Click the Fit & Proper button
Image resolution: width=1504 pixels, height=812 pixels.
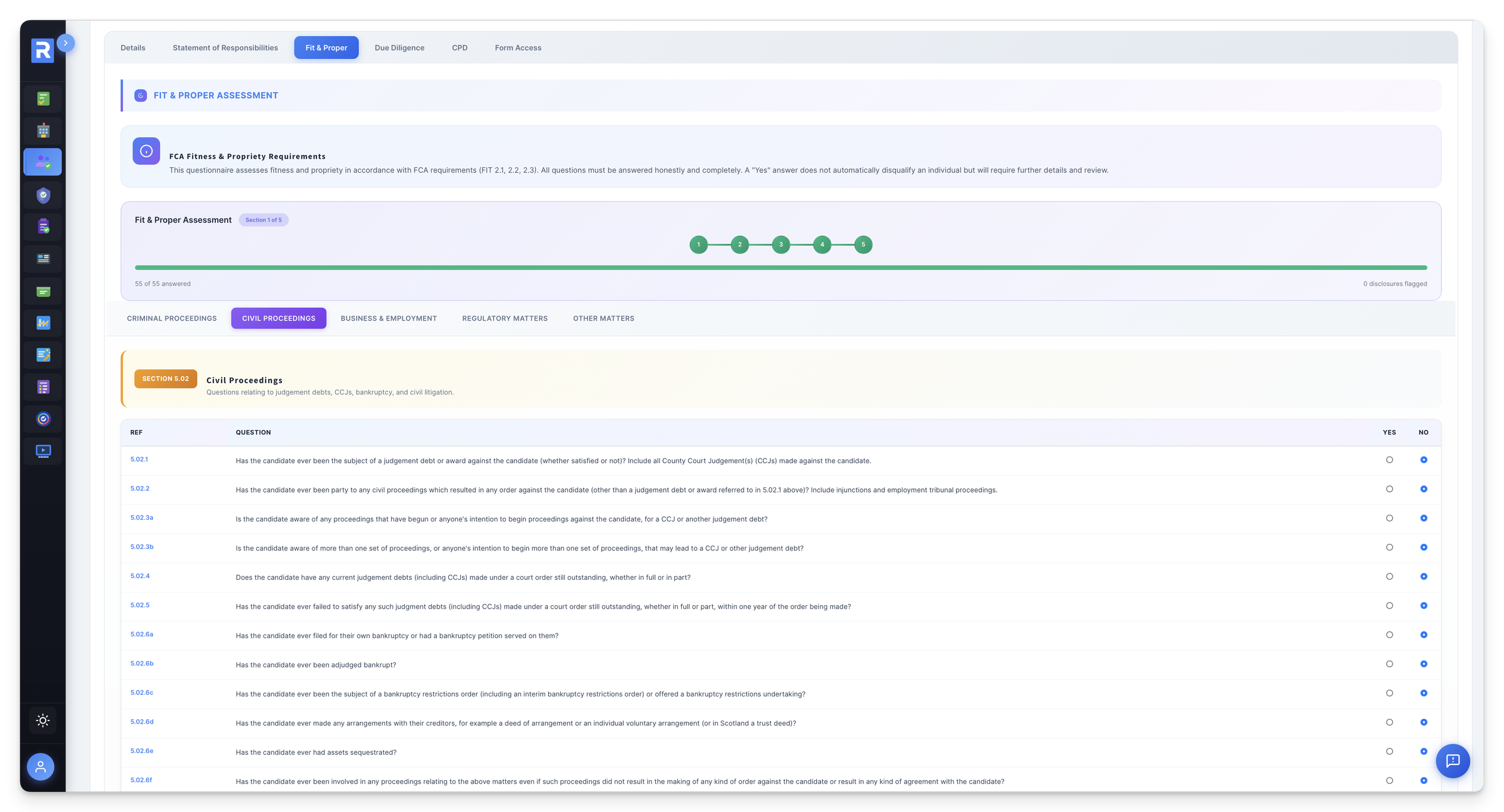(326, 48)
